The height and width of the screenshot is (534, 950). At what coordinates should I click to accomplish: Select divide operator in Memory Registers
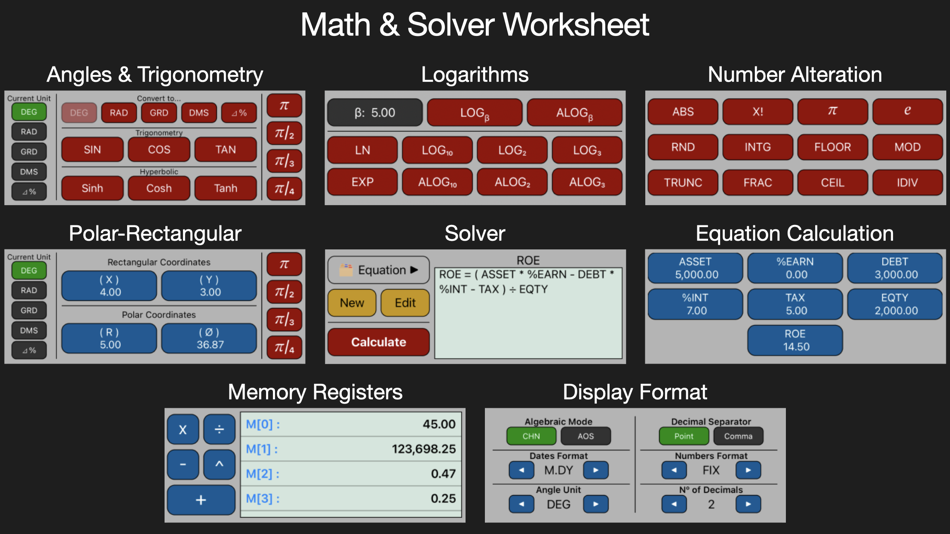(x=219, y=430)
